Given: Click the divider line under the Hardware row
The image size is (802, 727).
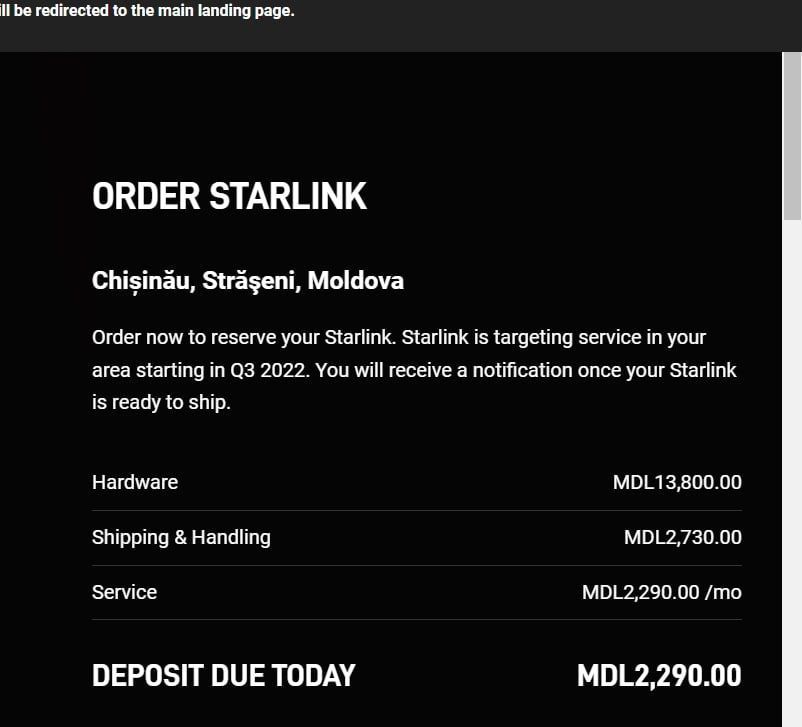Looking at the screenshot, I should (416, 509).
